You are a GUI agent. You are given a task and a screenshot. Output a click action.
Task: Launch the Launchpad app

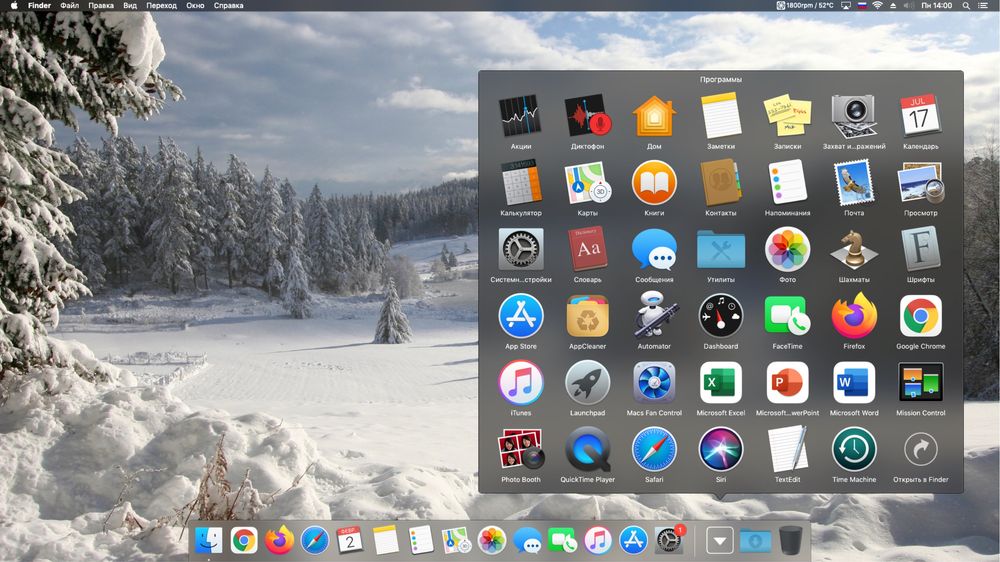coord(587,383)
